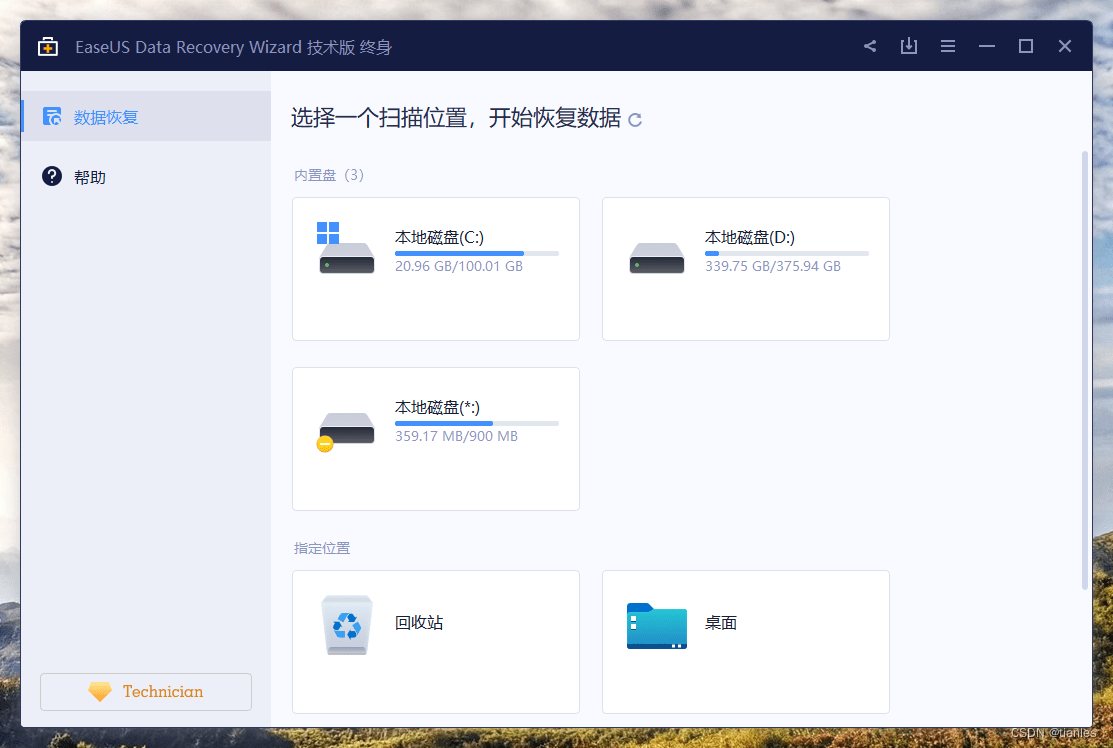Viewport: 1113px width, 748px height.
Task: Open the hamburger menu in the title bar
Action: coord(947,45)
